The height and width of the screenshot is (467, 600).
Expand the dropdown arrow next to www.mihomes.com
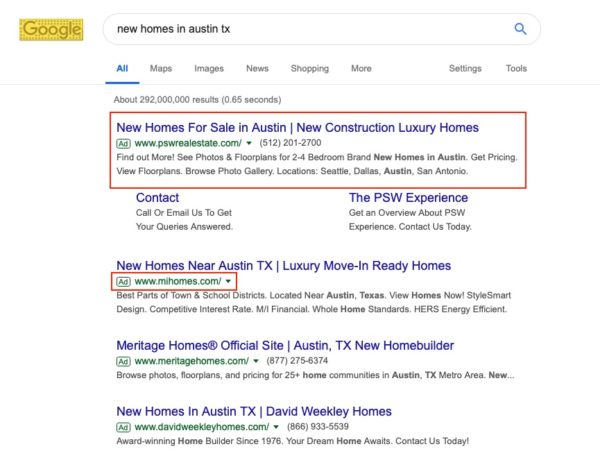(x=228, y=281)
